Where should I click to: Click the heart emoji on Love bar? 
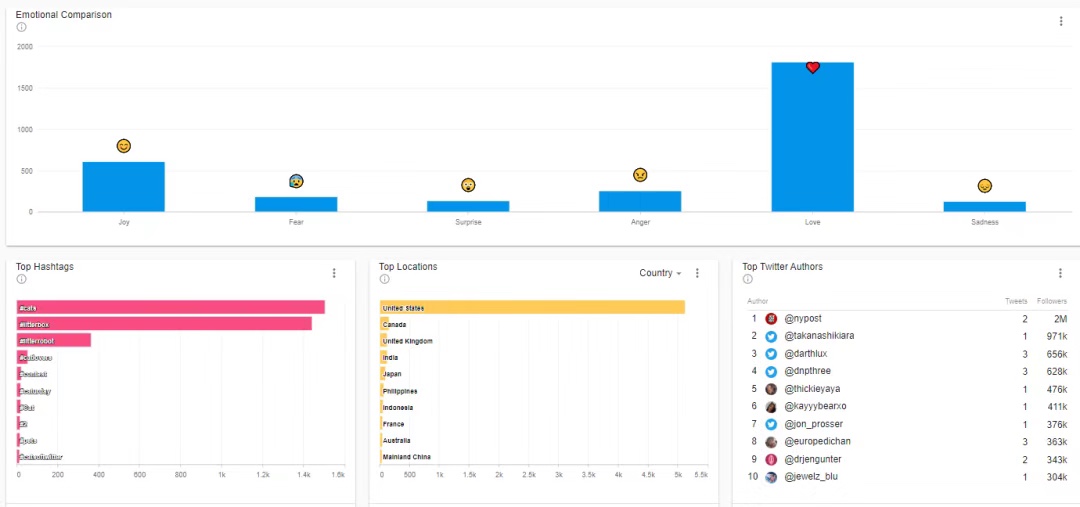(813, 68)
